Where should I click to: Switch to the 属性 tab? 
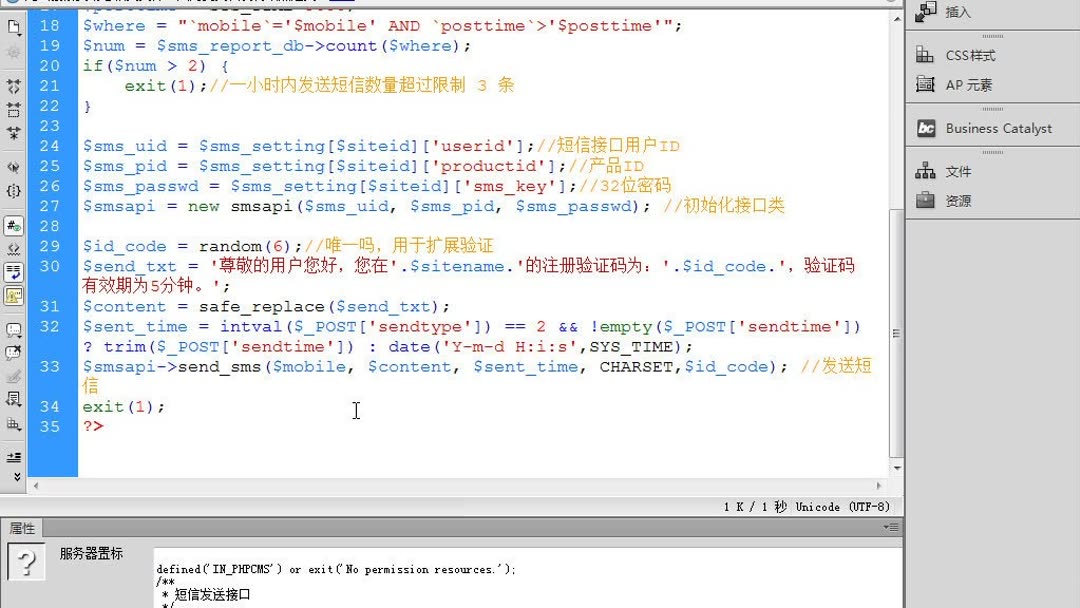coord(23,528)
